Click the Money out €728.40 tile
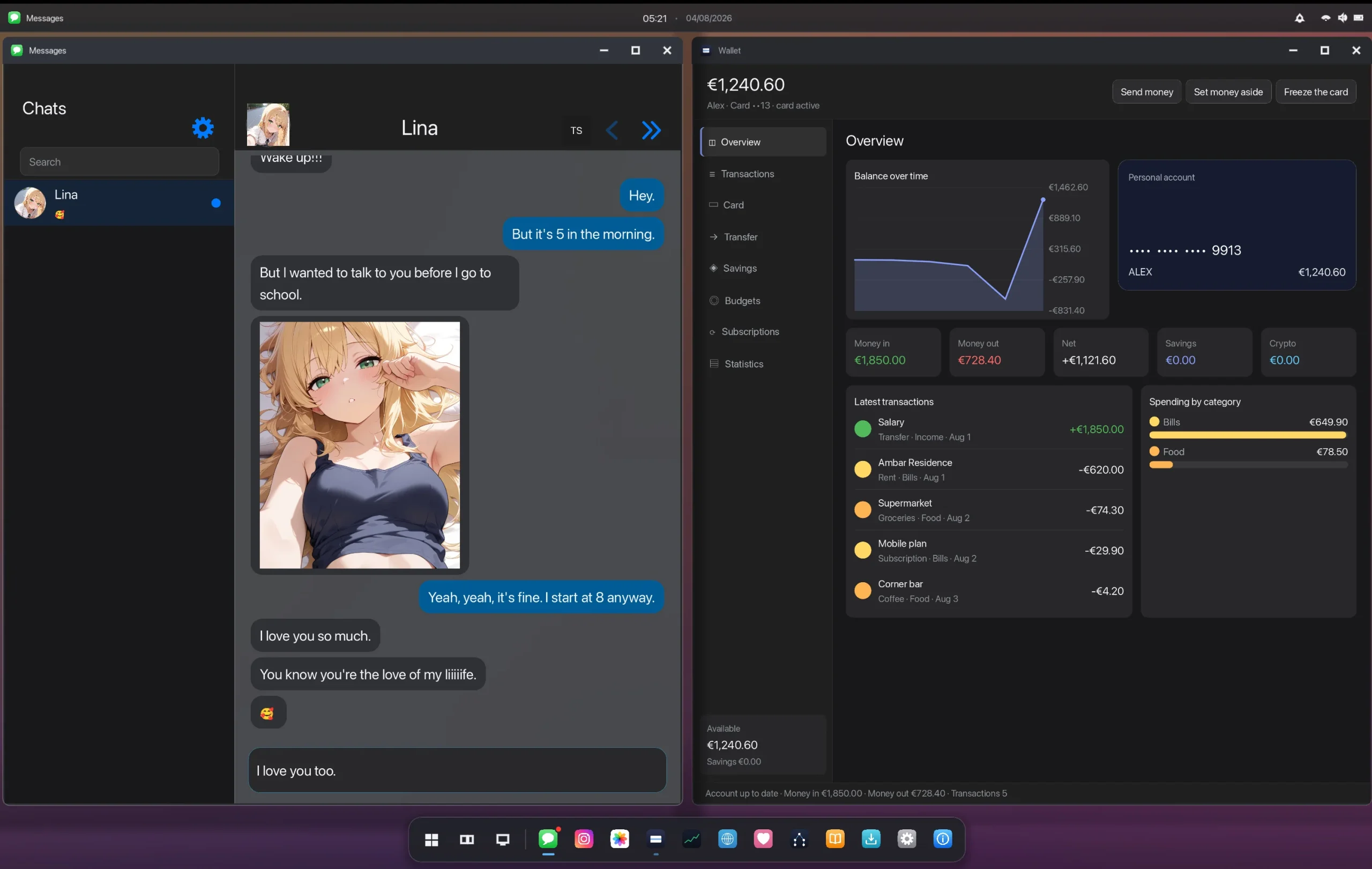 pyautogui.click(x=996, y=352)
